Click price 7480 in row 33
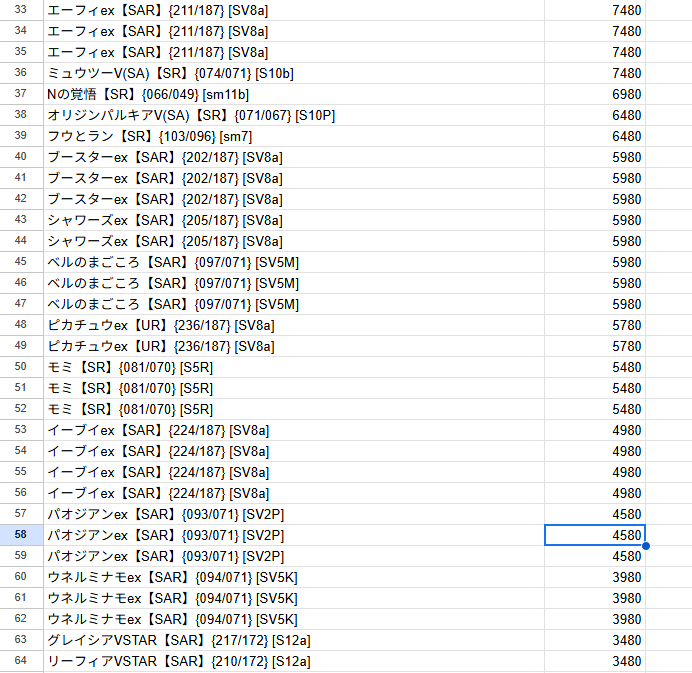The height and width of the screenshot is (673, 692). pyautogui.click(x=595, y=10)
